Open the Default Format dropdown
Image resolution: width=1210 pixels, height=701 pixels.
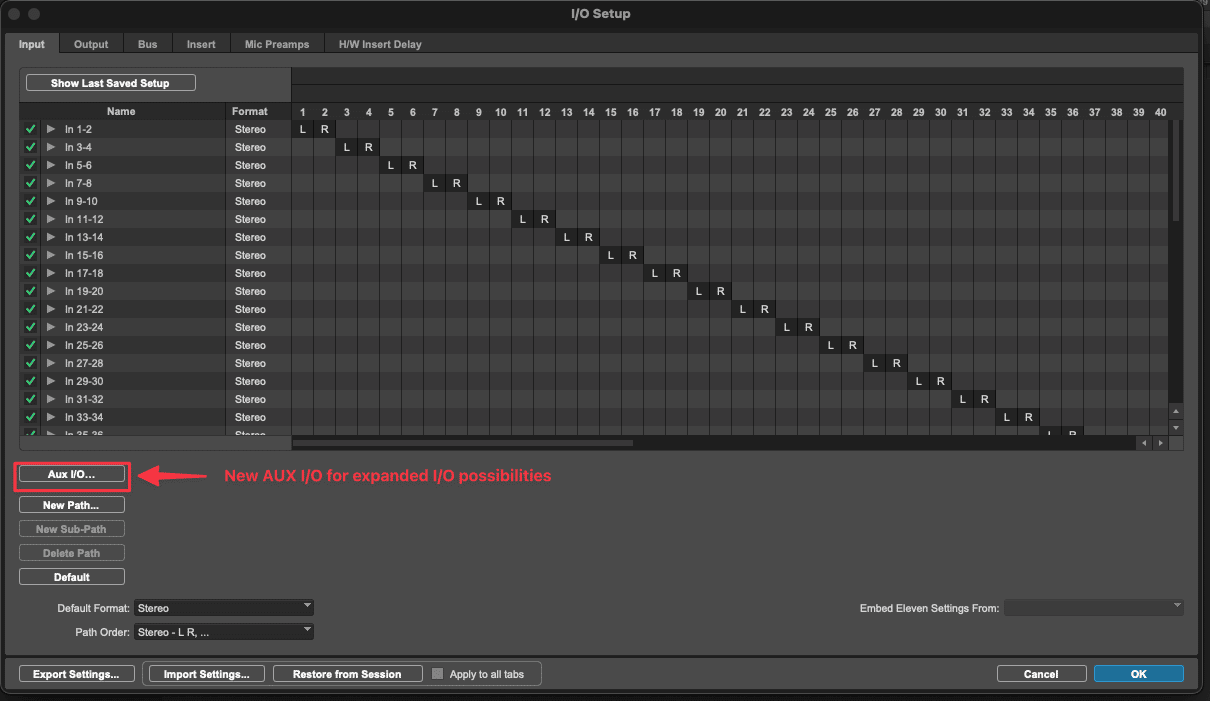point(224,607)
